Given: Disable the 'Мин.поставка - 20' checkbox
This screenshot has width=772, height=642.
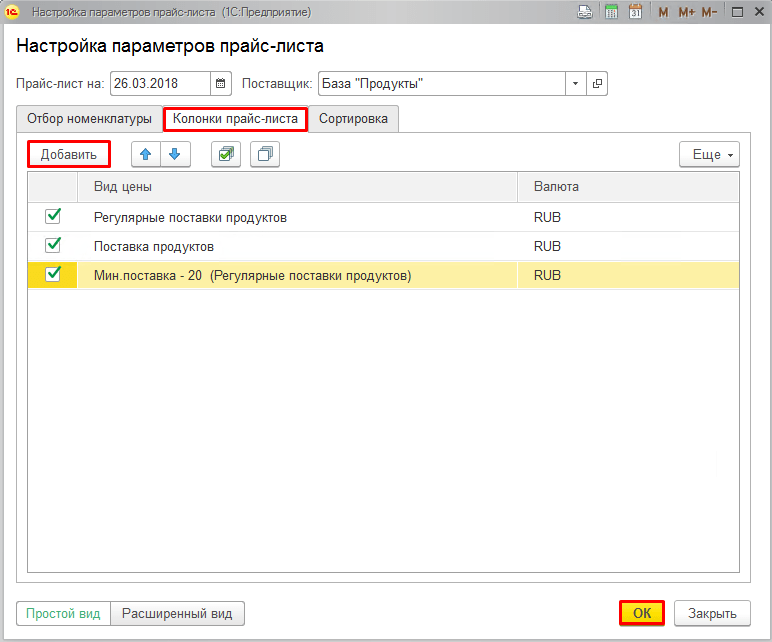Looking at the screenshot, I should [x=53, y=275].
